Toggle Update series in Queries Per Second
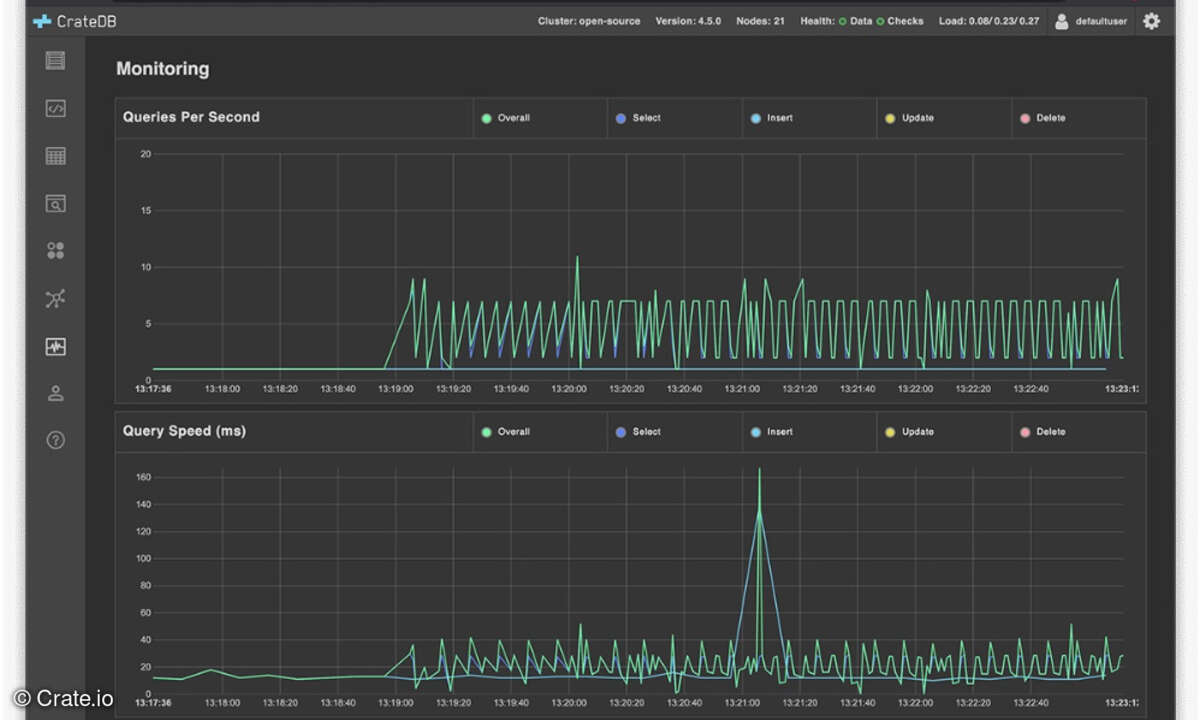The width and height of the screenshot is (1200, 720). click(x=910, y=118)
